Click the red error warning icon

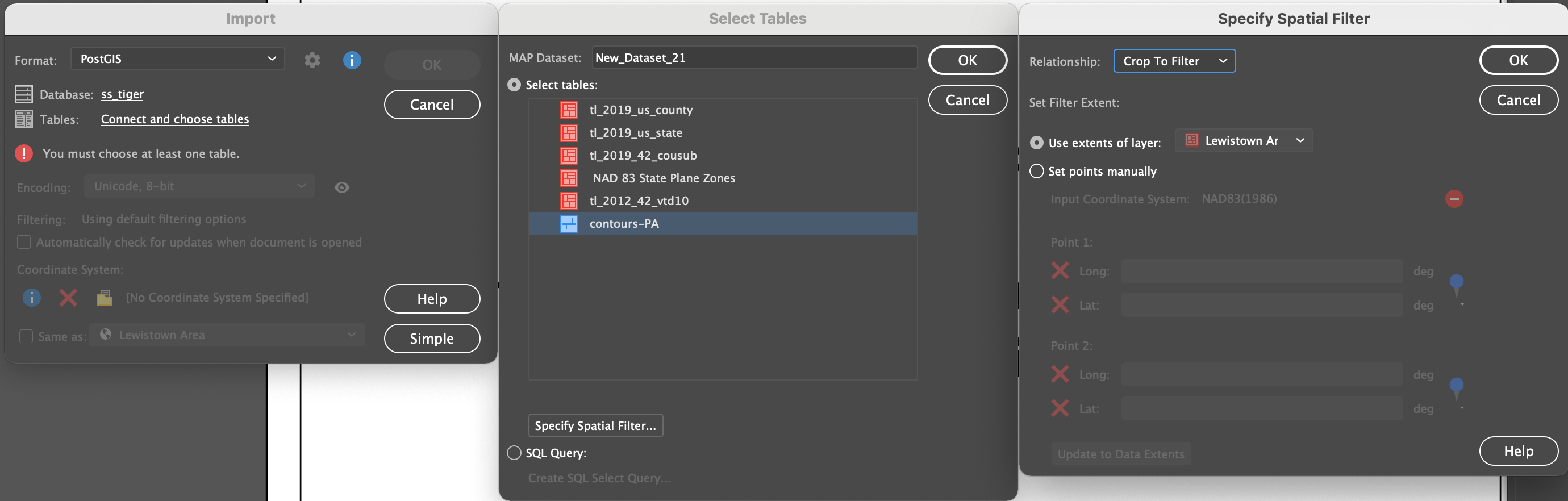tap(24, 153)
